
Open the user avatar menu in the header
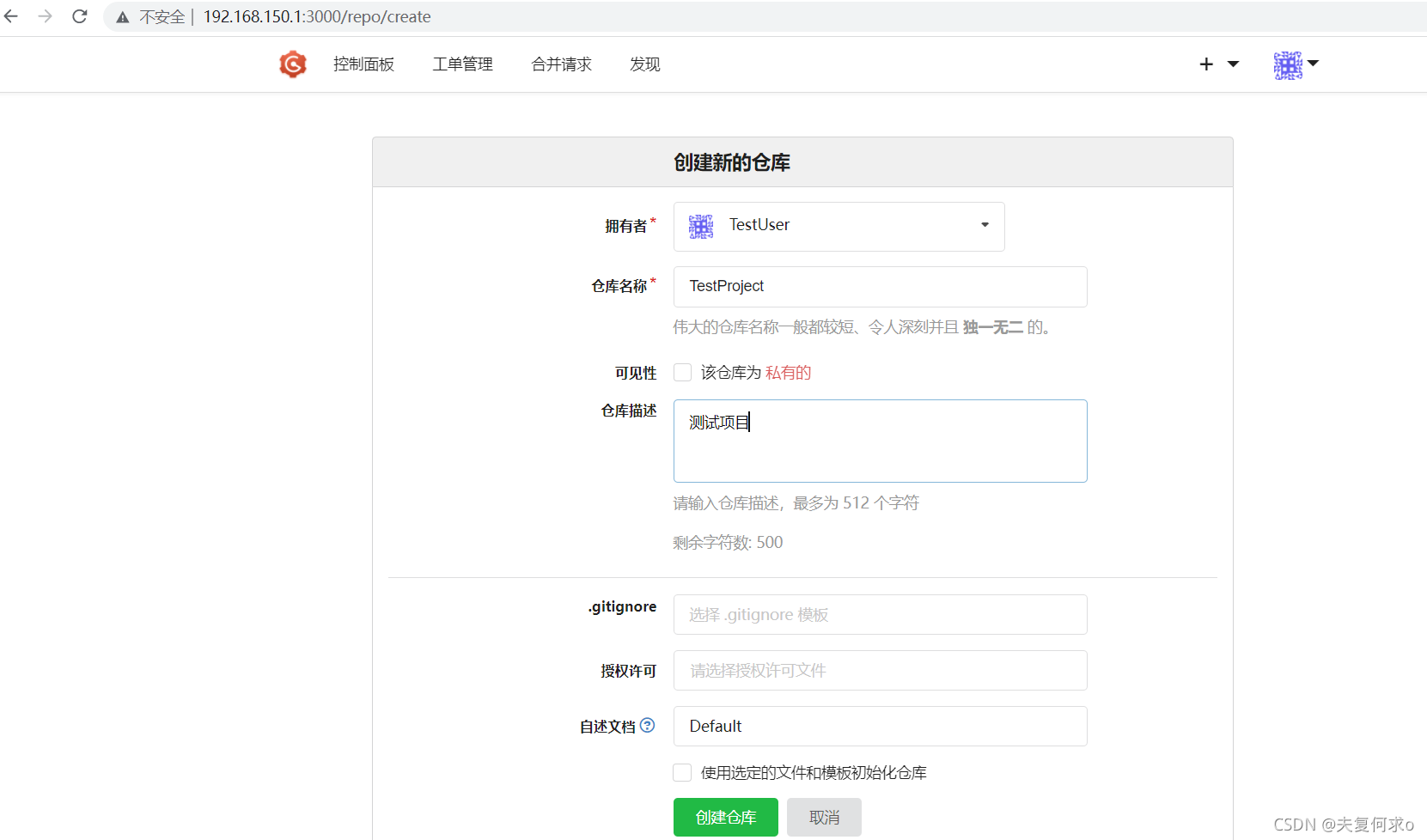coord(1296,64)
